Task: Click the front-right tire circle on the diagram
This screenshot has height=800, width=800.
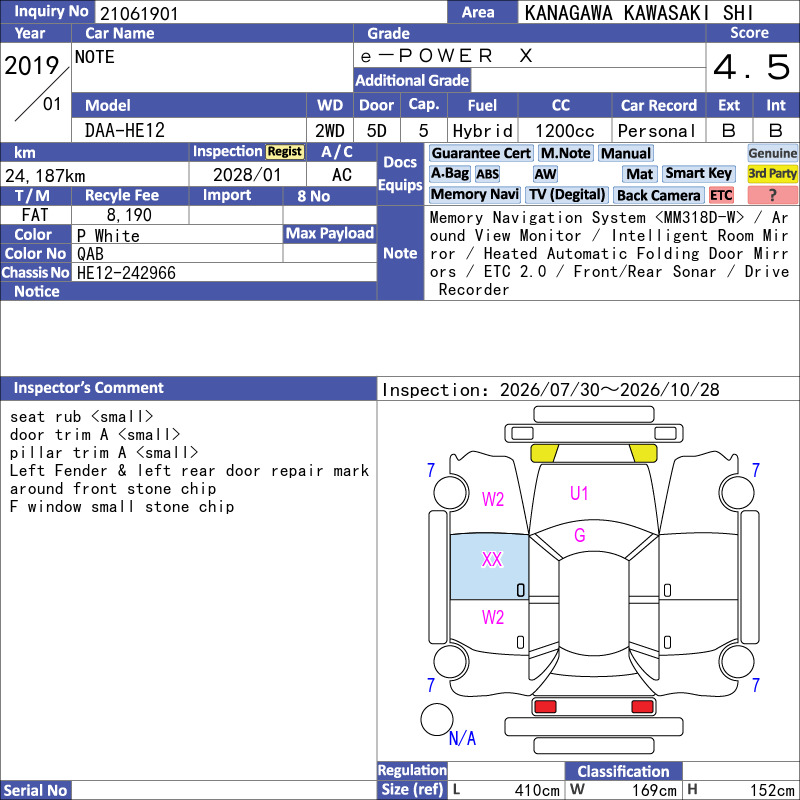Action: (737, 492)
